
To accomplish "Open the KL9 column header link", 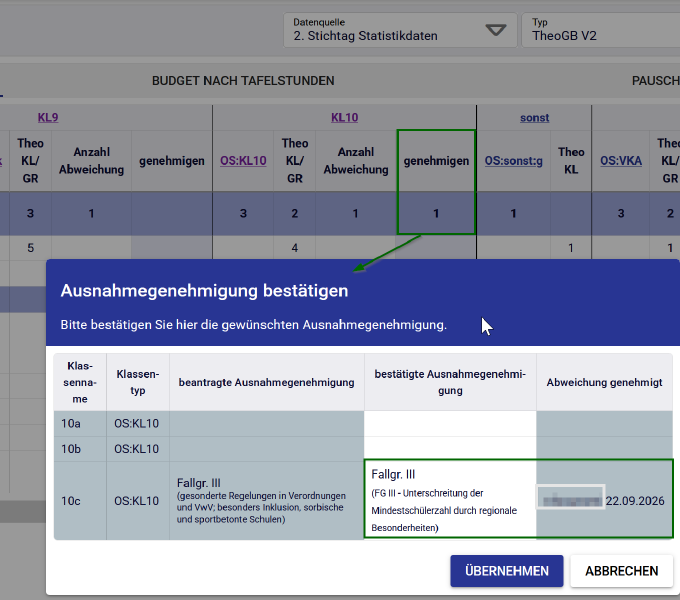I will pos(48,117).
